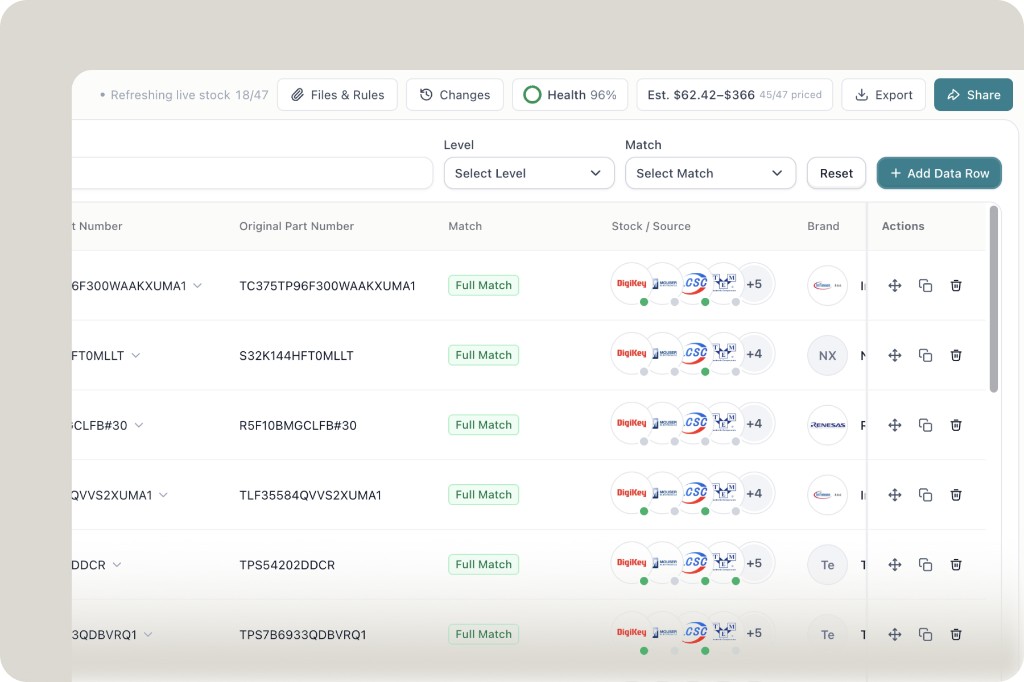Delete the TLF35584QVVS2XUMA1 row
The width and height of the screenshot is (1024, 682).
click(956, 495)
